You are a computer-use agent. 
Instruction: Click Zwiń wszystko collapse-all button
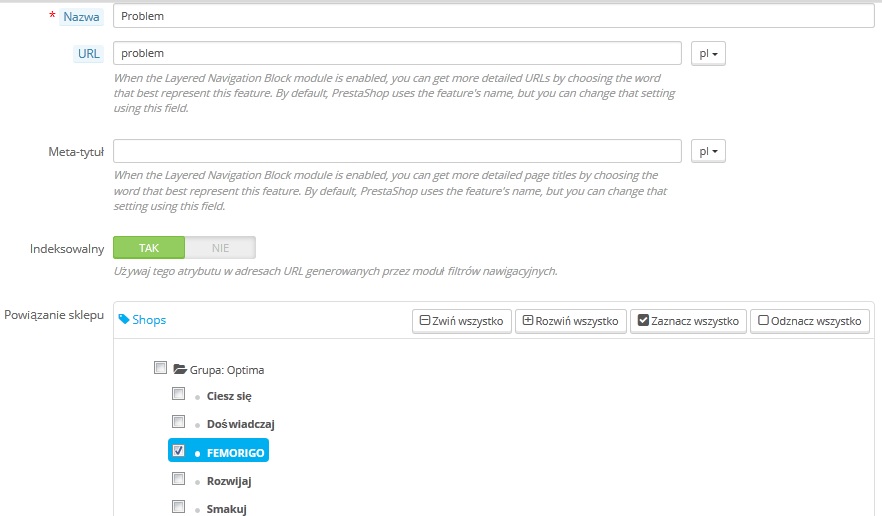pos(461,321)
